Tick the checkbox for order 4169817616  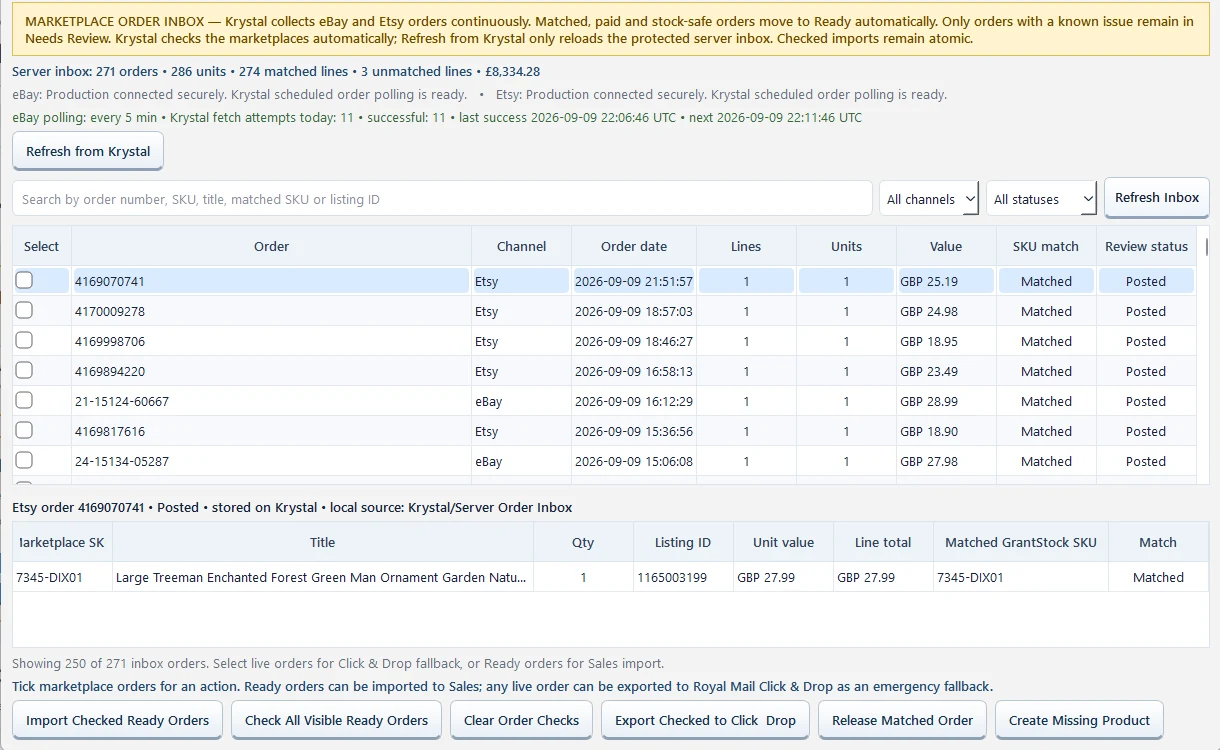[24, 430]
